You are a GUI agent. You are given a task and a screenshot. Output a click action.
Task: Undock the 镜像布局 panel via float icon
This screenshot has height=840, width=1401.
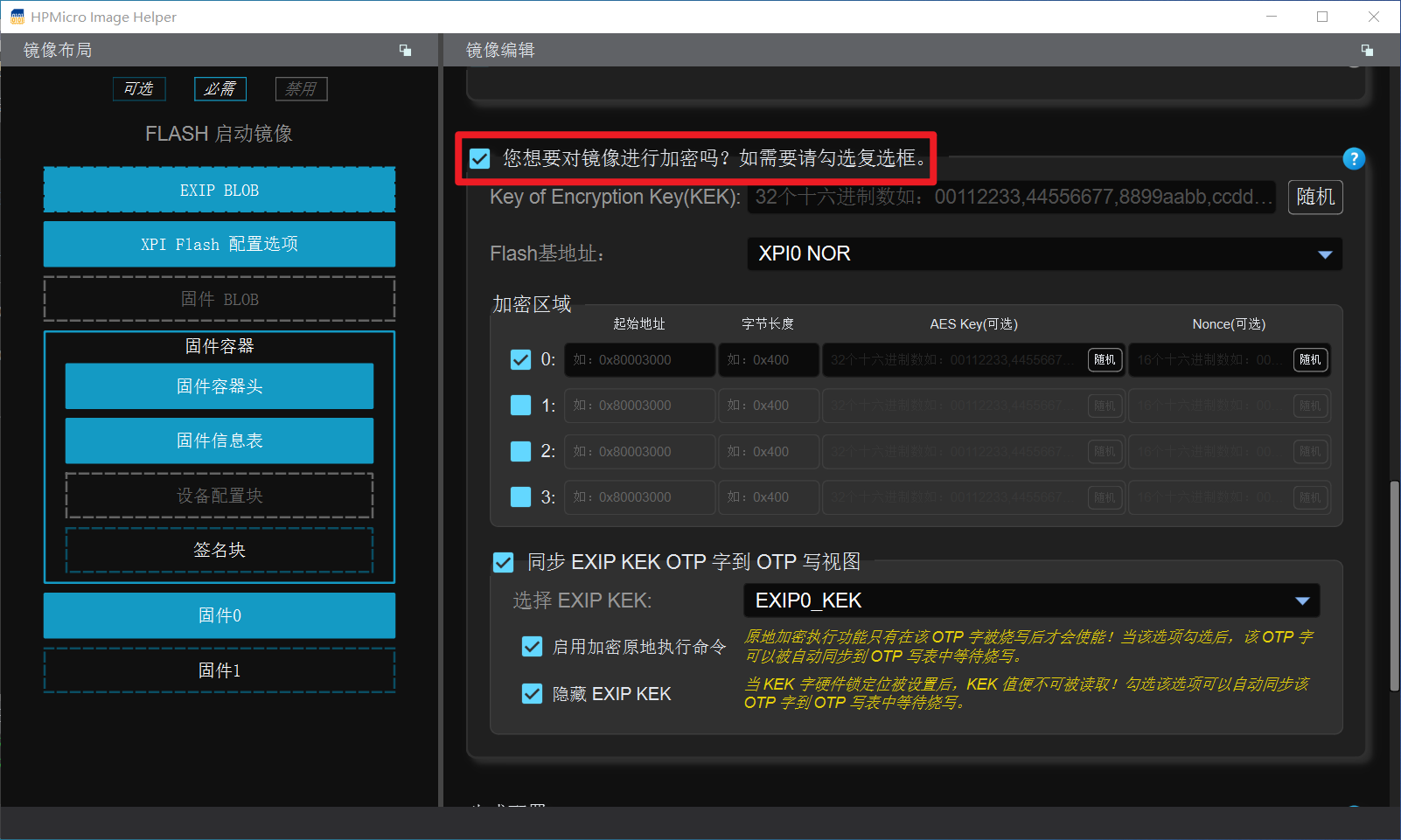[x=405, y=51]
